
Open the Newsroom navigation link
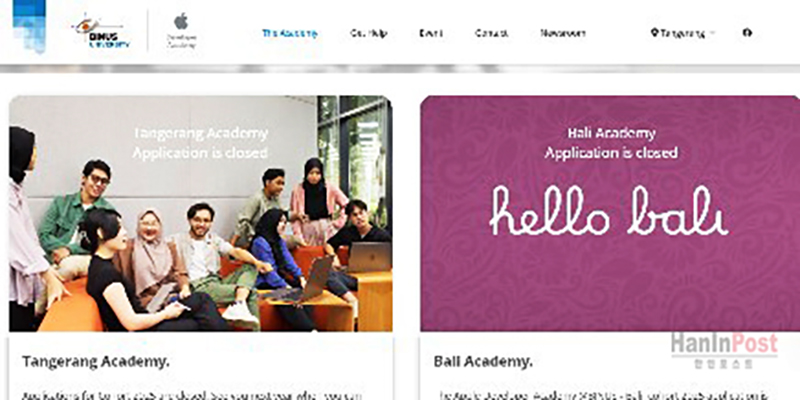click(x=563, y=33)
